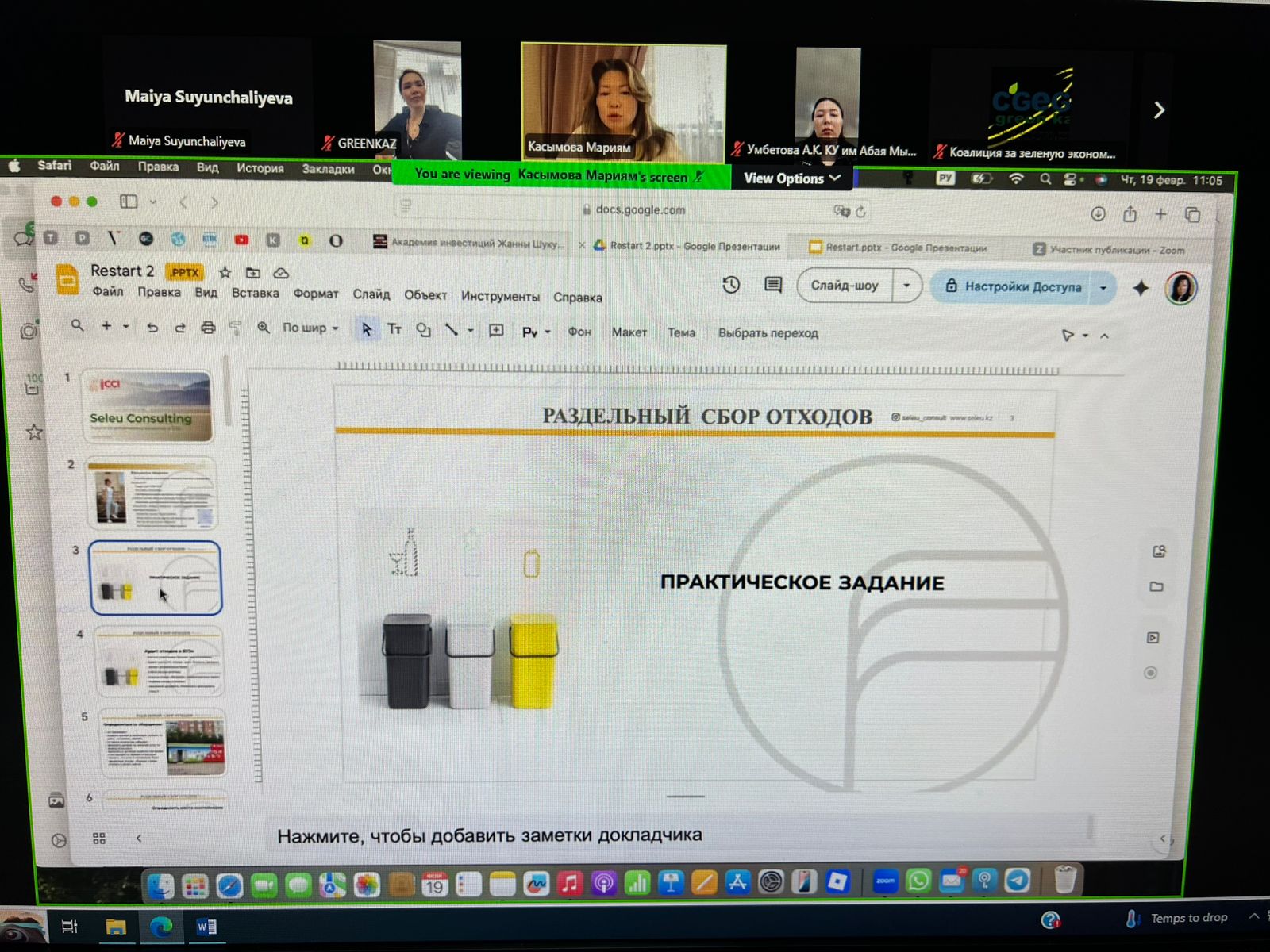Open version history clock icon
Viewport: 1270px width, 952px height.
coord(731,285)
